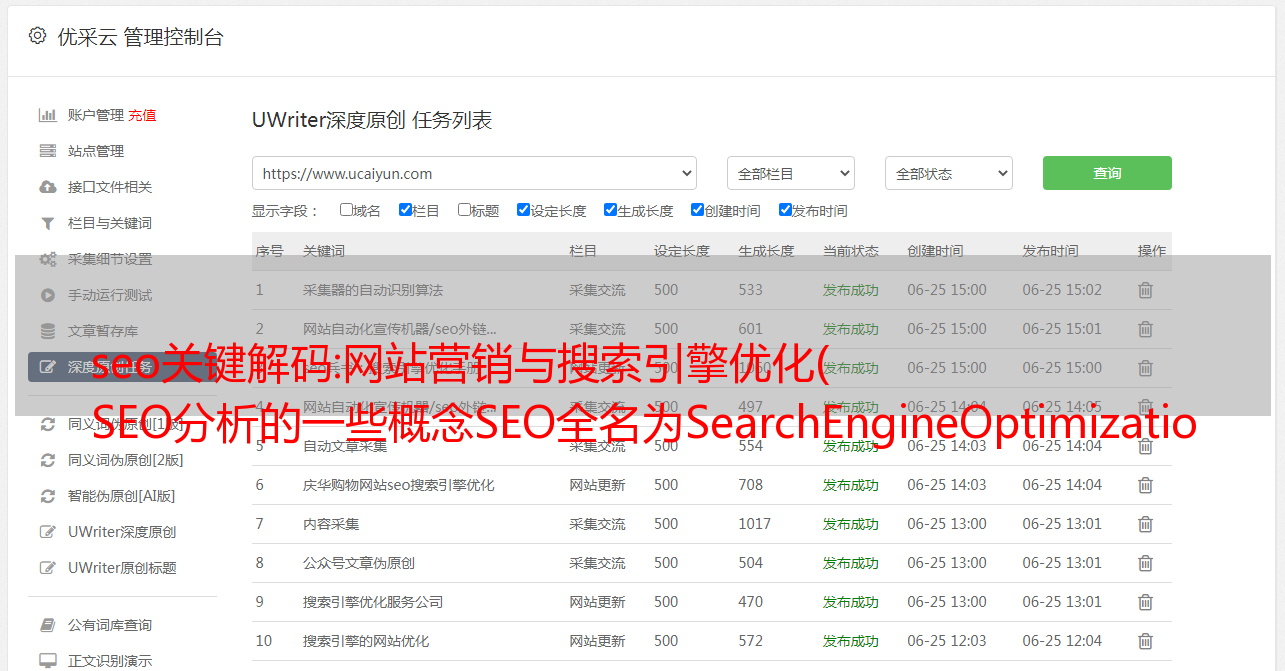1285x671 pixels.
Task: Click the 接口文件相关 cloud upload icon
Action: click(47, 187)
